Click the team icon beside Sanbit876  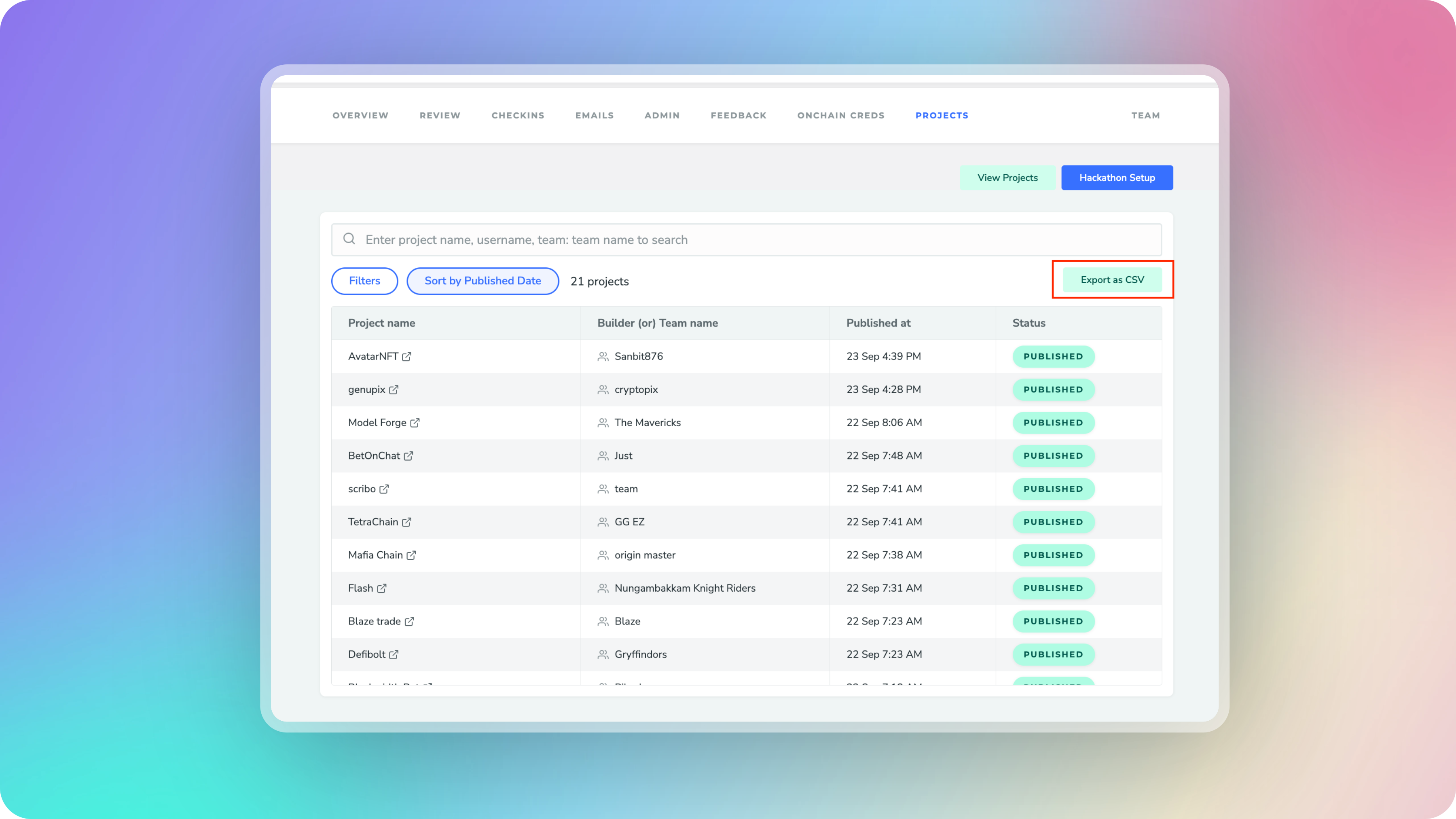[x=603, y=357]
